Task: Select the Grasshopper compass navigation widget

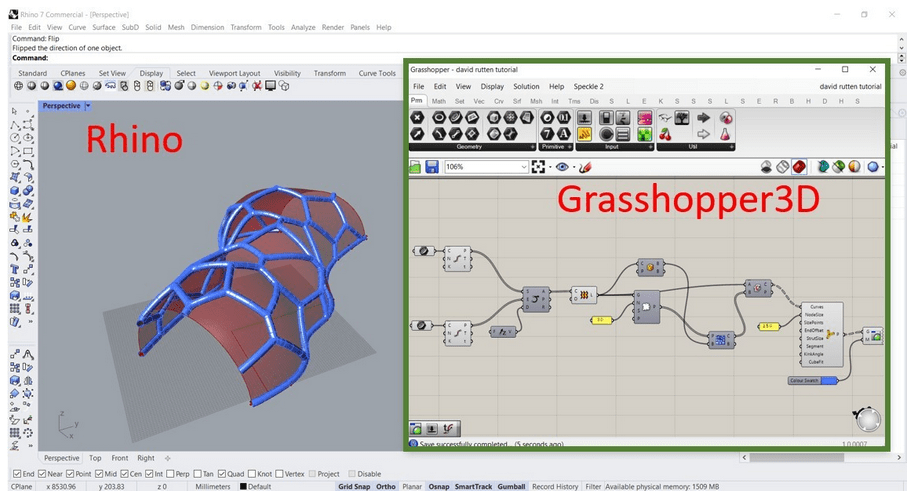Action: click(869, 419)
